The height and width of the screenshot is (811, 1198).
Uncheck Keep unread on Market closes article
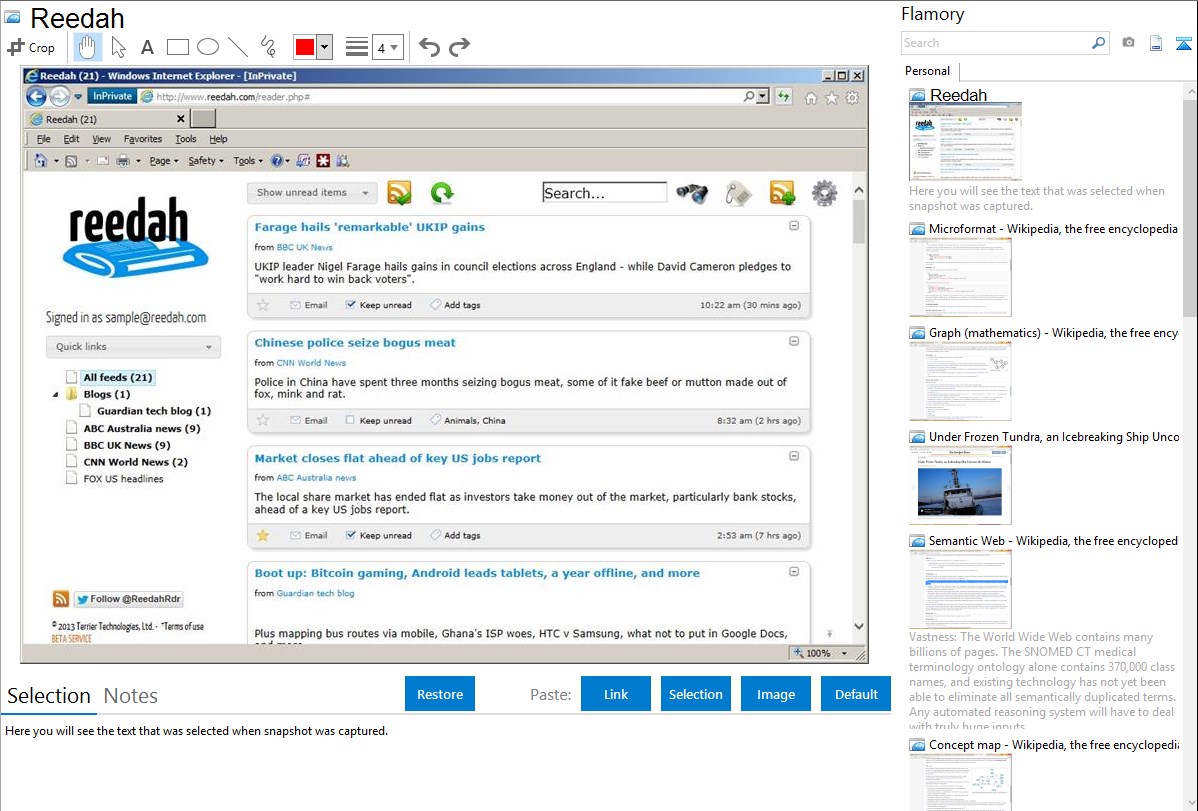[351, 535]
